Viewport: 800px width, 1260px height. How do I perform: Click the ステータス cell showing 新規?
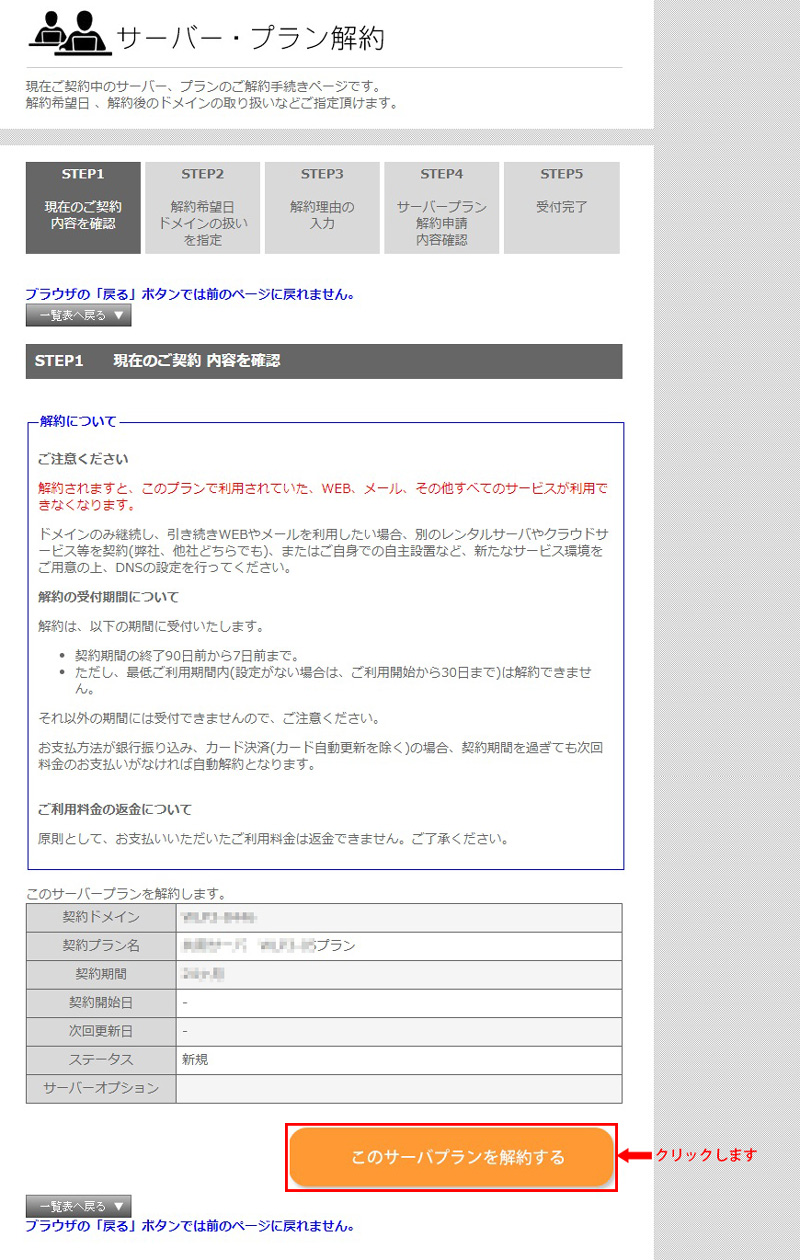click(x=398, y=1059)
